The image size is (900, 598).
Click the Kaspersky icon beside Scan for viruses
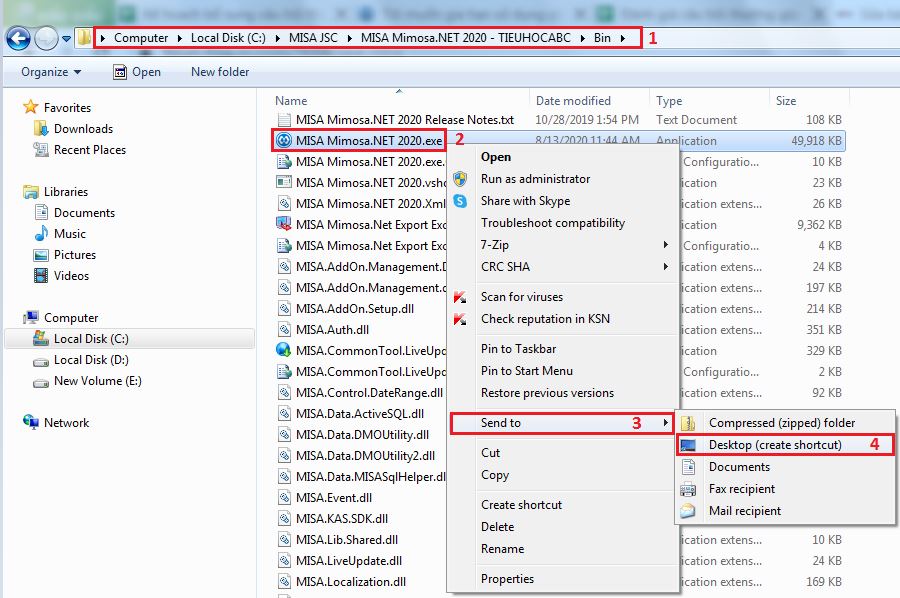pyautogui.click(x=460, y=297)
